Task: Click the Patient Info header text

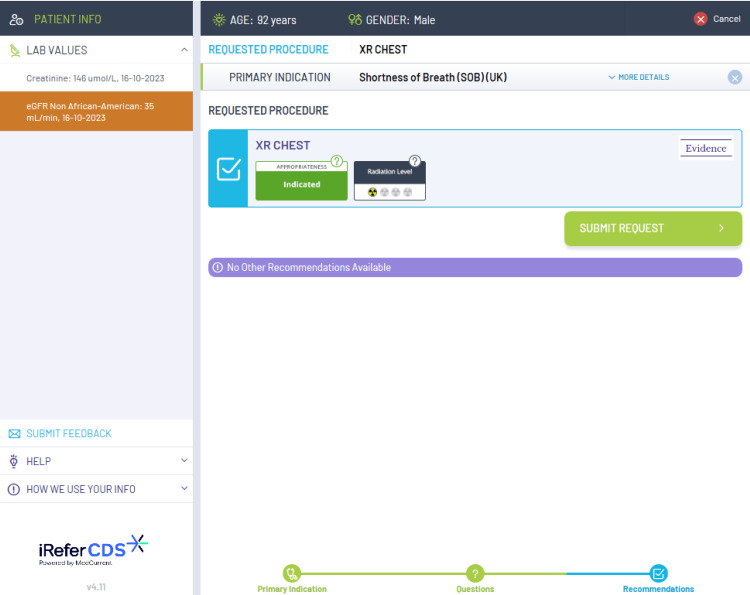Action: click(67, 20)
